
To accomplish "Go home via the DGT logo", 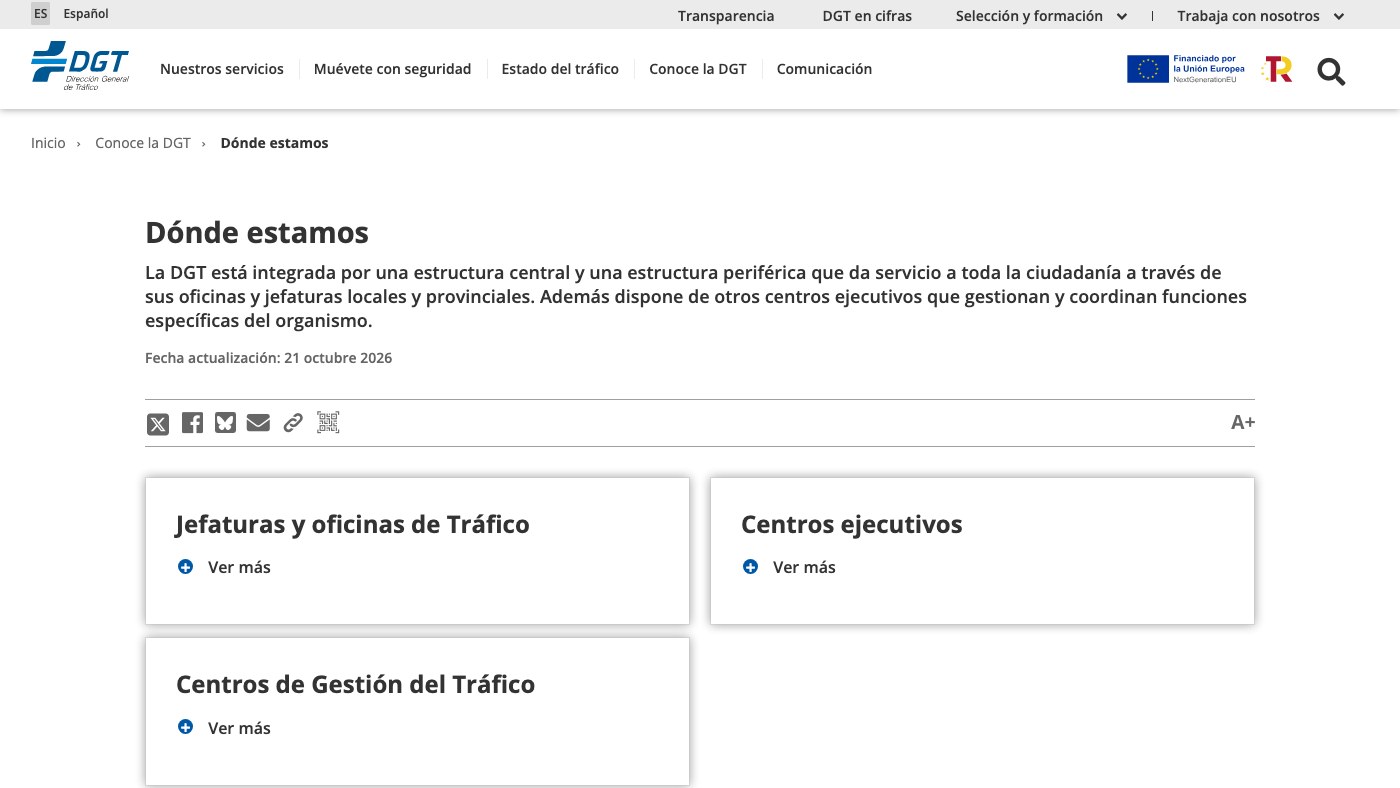I will coord(80,67).
